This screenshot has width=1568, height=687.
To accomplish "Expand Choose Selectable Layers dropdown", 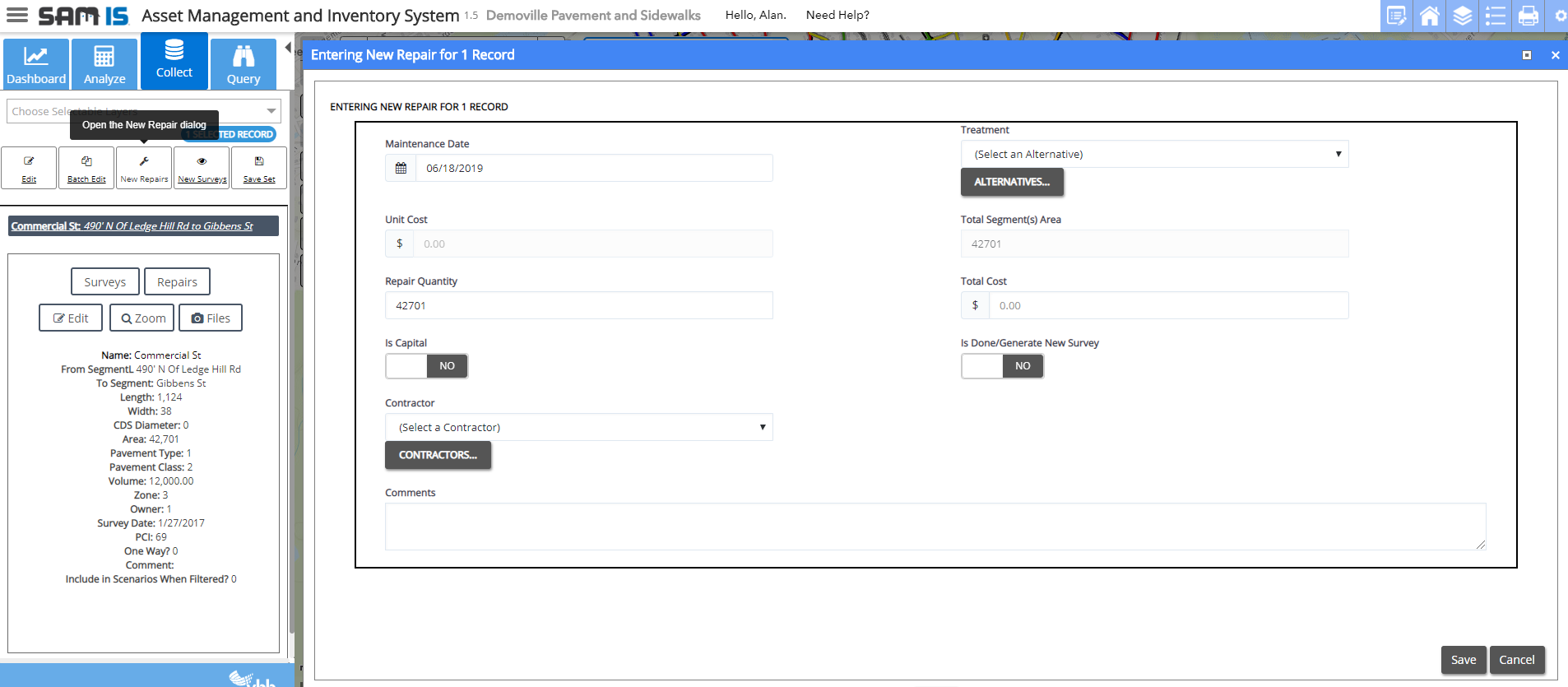I will (271, 111).
